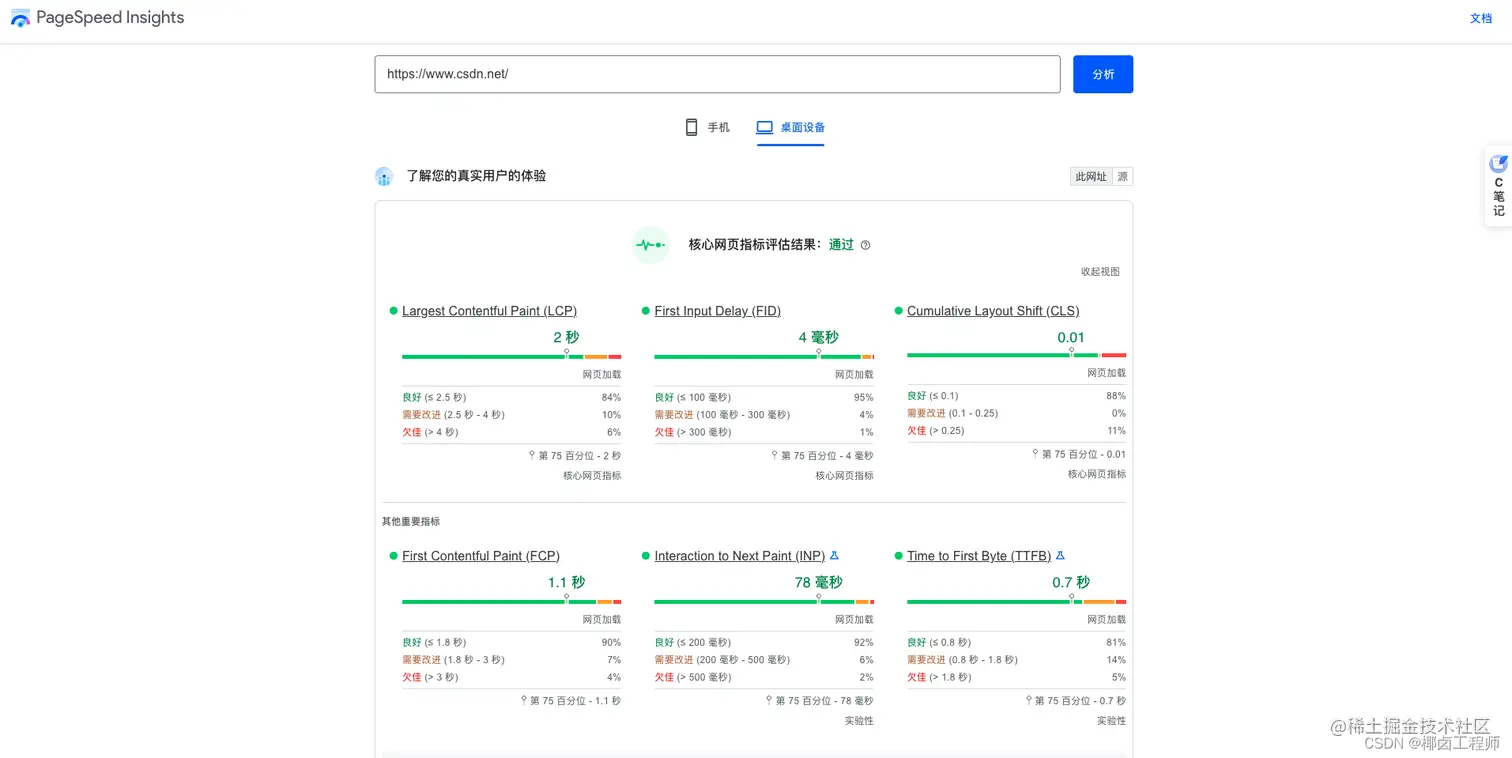Click the LCP value 2 秒
Viewport: 1512px width, 758px height.
click(x=566, y=337)
